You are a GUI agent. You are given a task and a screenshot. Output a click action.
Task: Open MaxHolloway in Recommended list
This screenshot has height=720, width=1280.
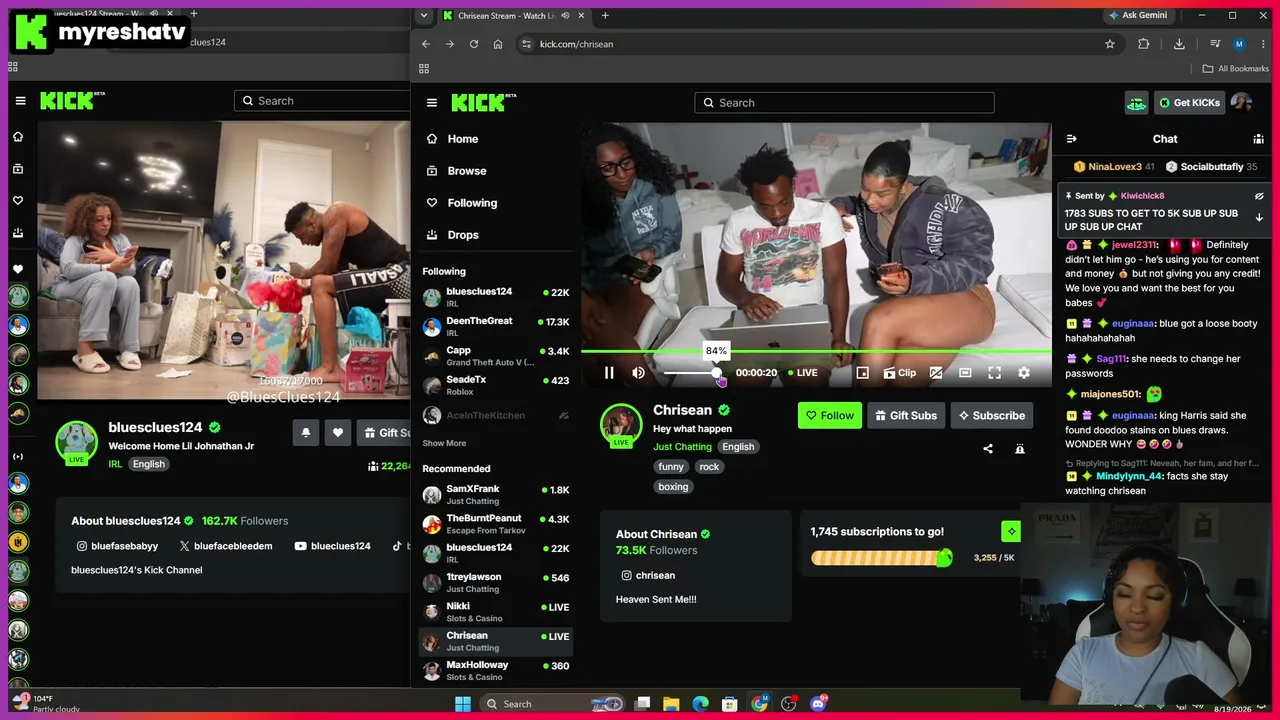click(496, 671)
